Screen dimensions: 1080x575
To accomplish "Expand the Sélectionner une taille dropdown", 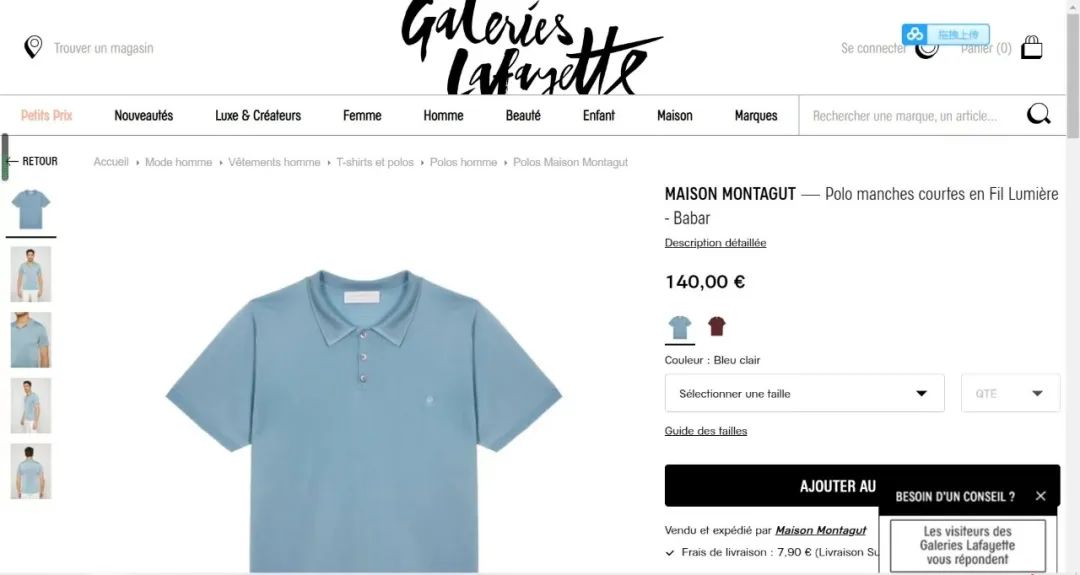I will [x=804, y=393].
